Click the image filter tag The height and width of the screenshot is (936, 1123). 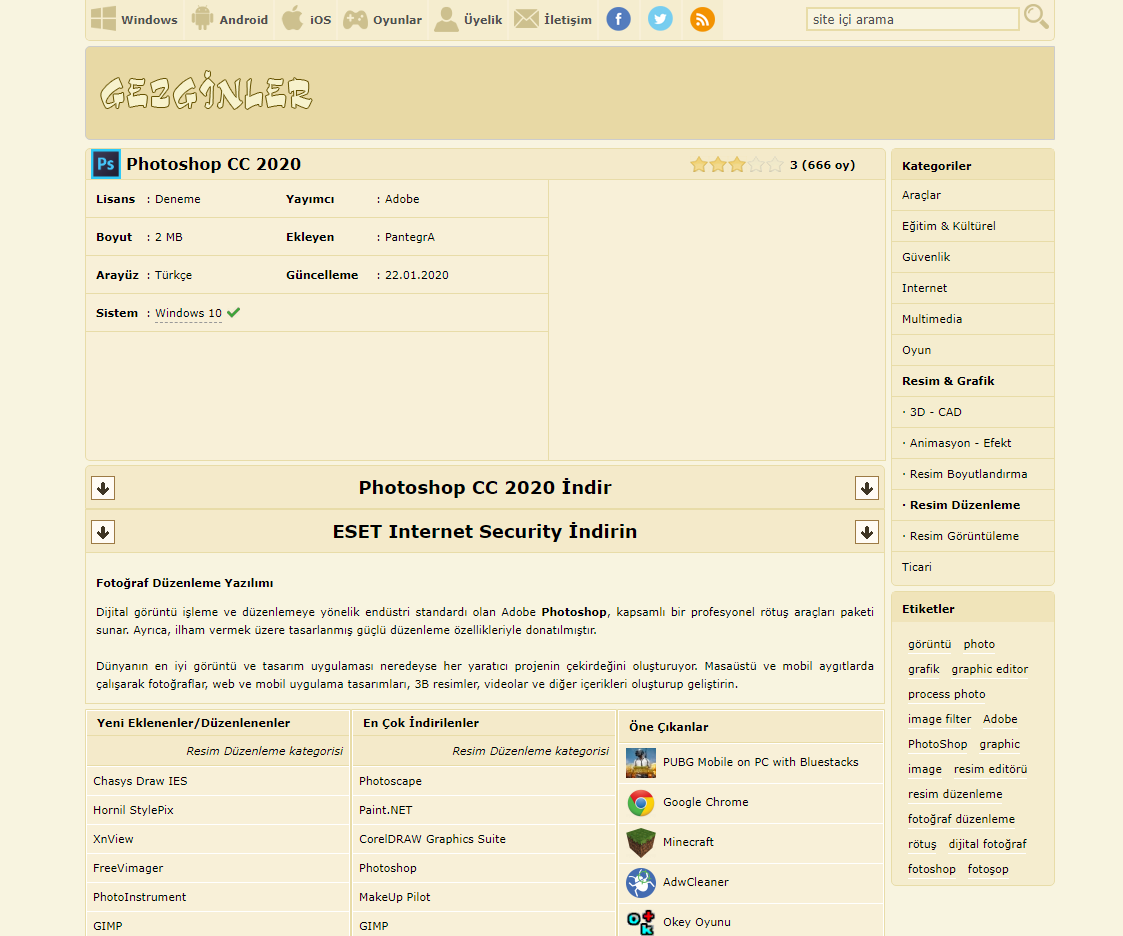click(x=939, y=719)
